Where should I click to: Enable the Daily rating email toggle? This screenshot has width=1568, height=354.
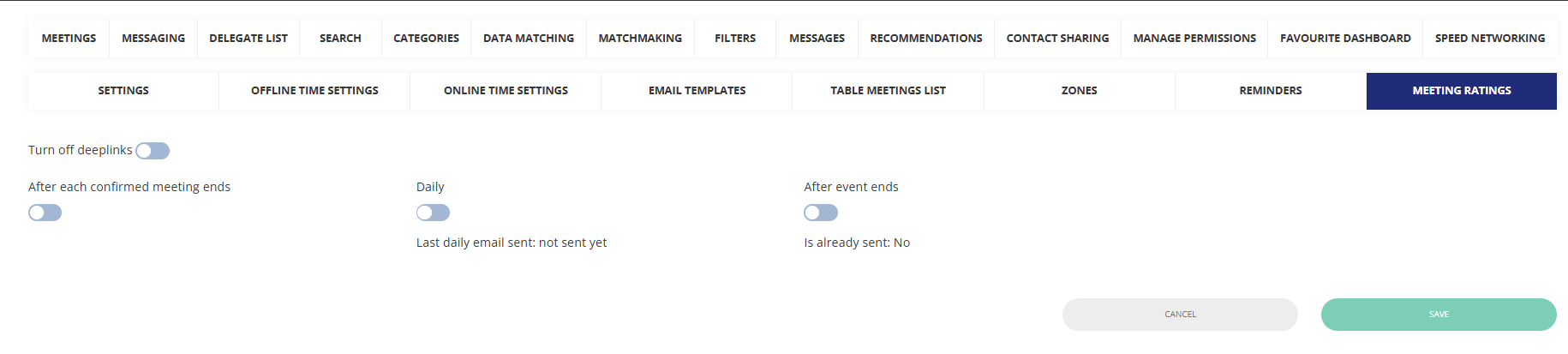tap(433, 213)
